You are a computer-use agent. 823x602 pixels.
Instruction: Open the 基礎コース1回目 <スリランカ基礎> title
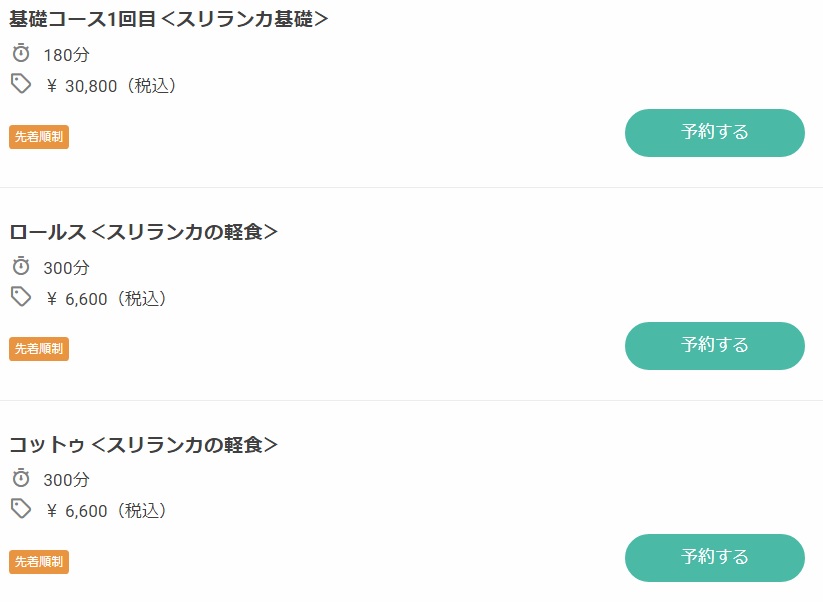[169, 18]
